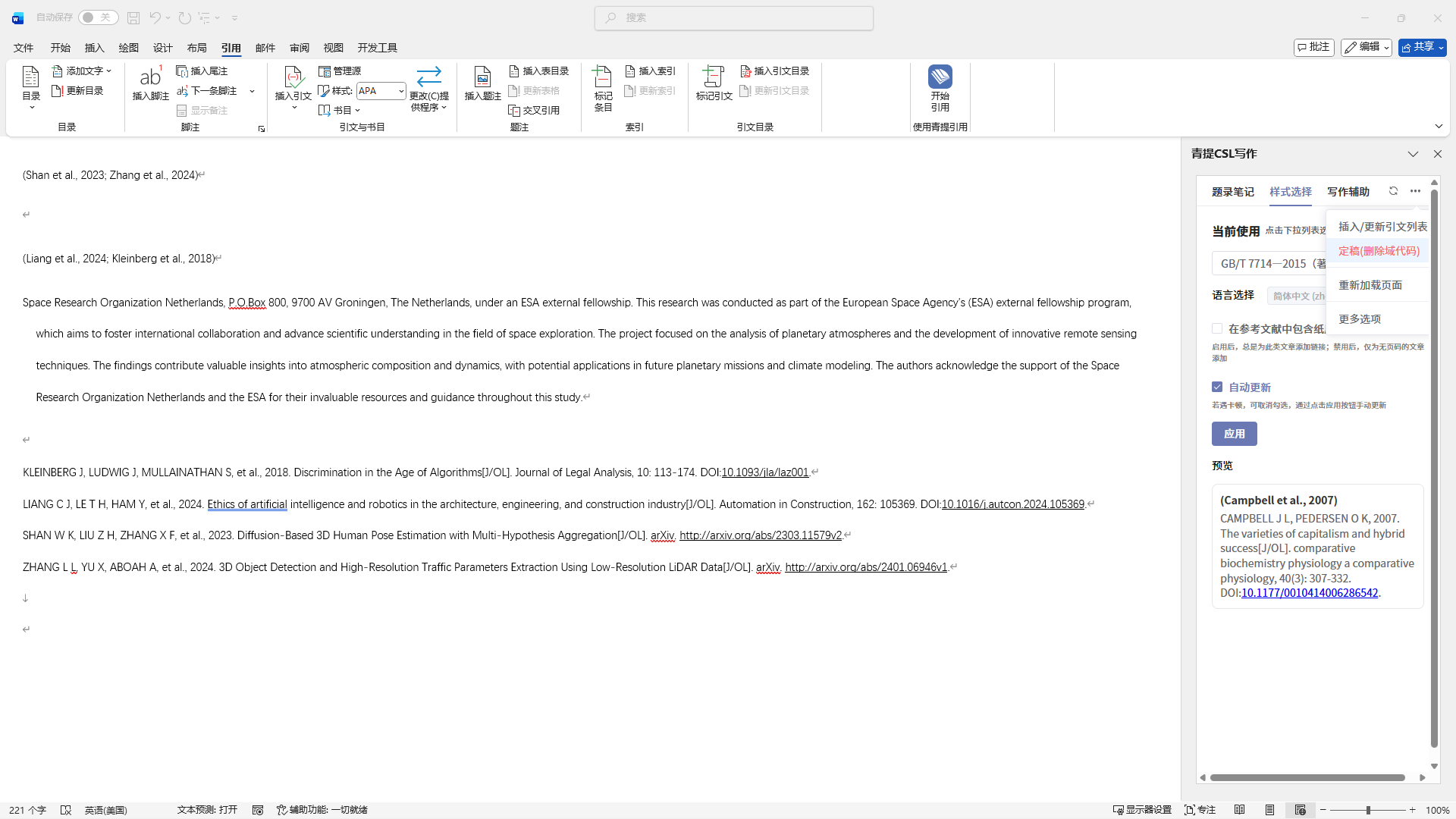
Task: Open the 10.1093/jla/laz001 DOI link
Action: (x=764, y=472)
